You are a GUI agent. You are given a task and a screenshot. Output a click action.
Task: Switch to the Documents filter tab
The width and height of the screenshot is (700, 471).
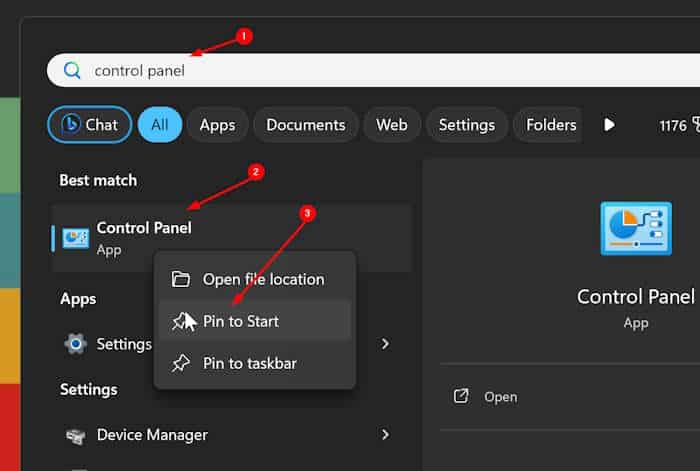tap(306, 125)
